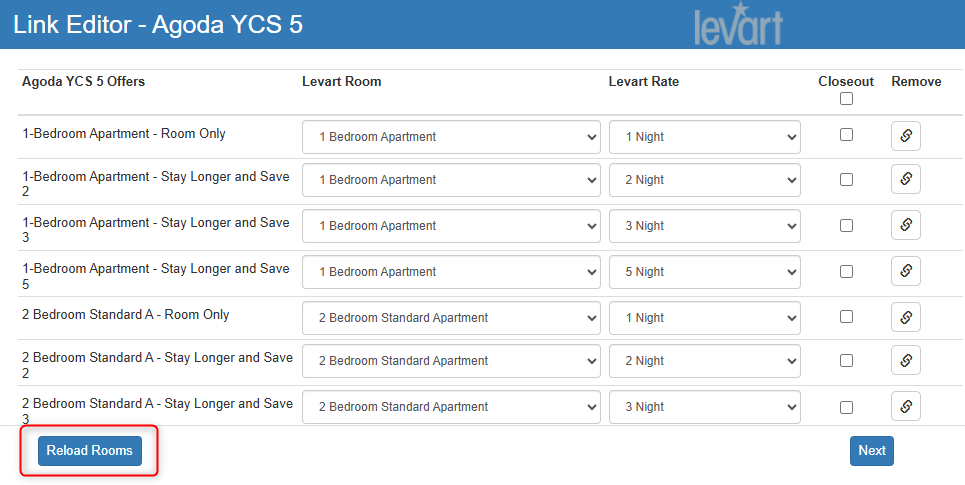Open Levart Rate dropdown for 1-Bedroom Save 2

[x=704, y=180]
